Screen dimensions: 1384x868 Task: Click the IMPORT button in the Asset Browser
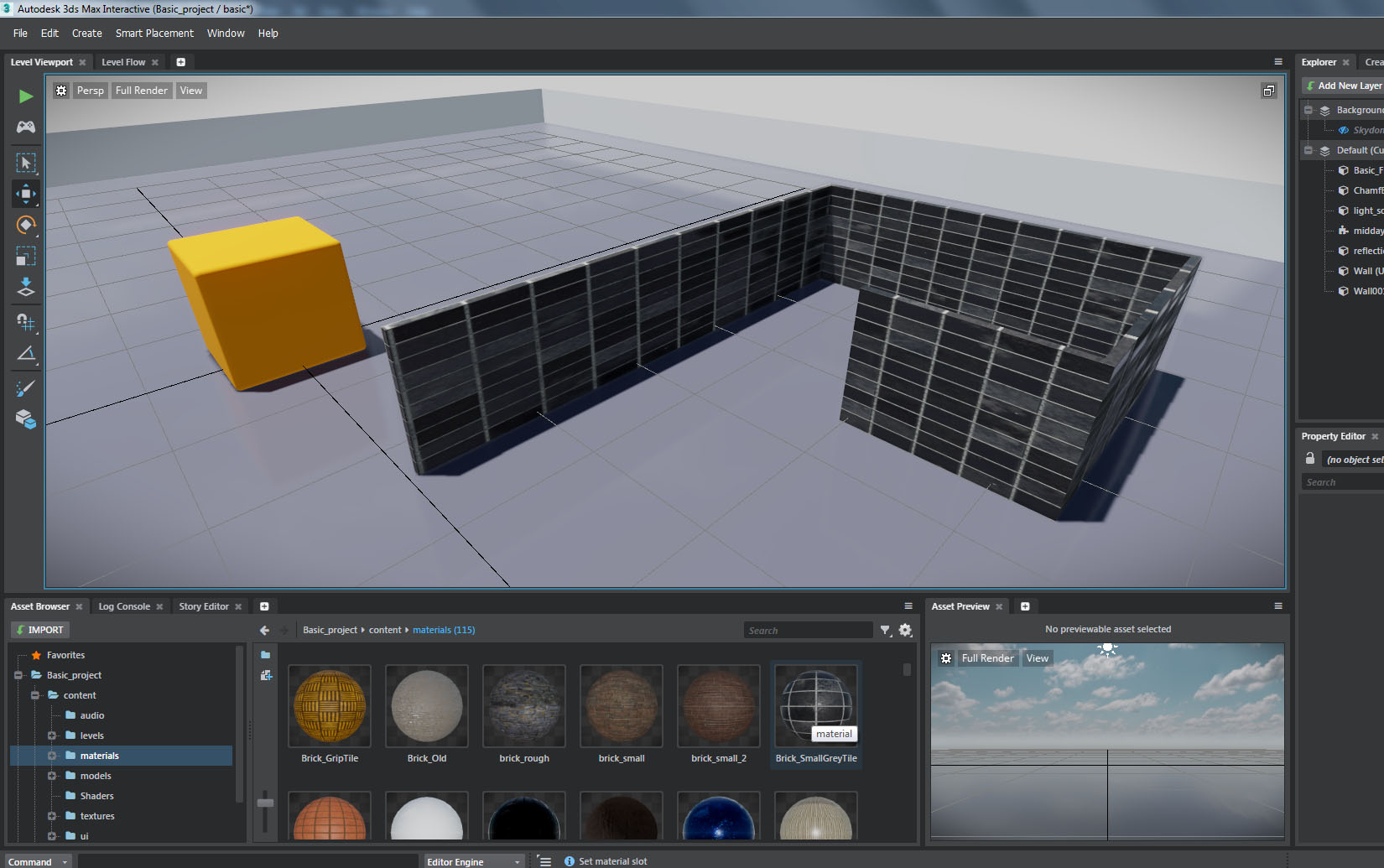39,629
